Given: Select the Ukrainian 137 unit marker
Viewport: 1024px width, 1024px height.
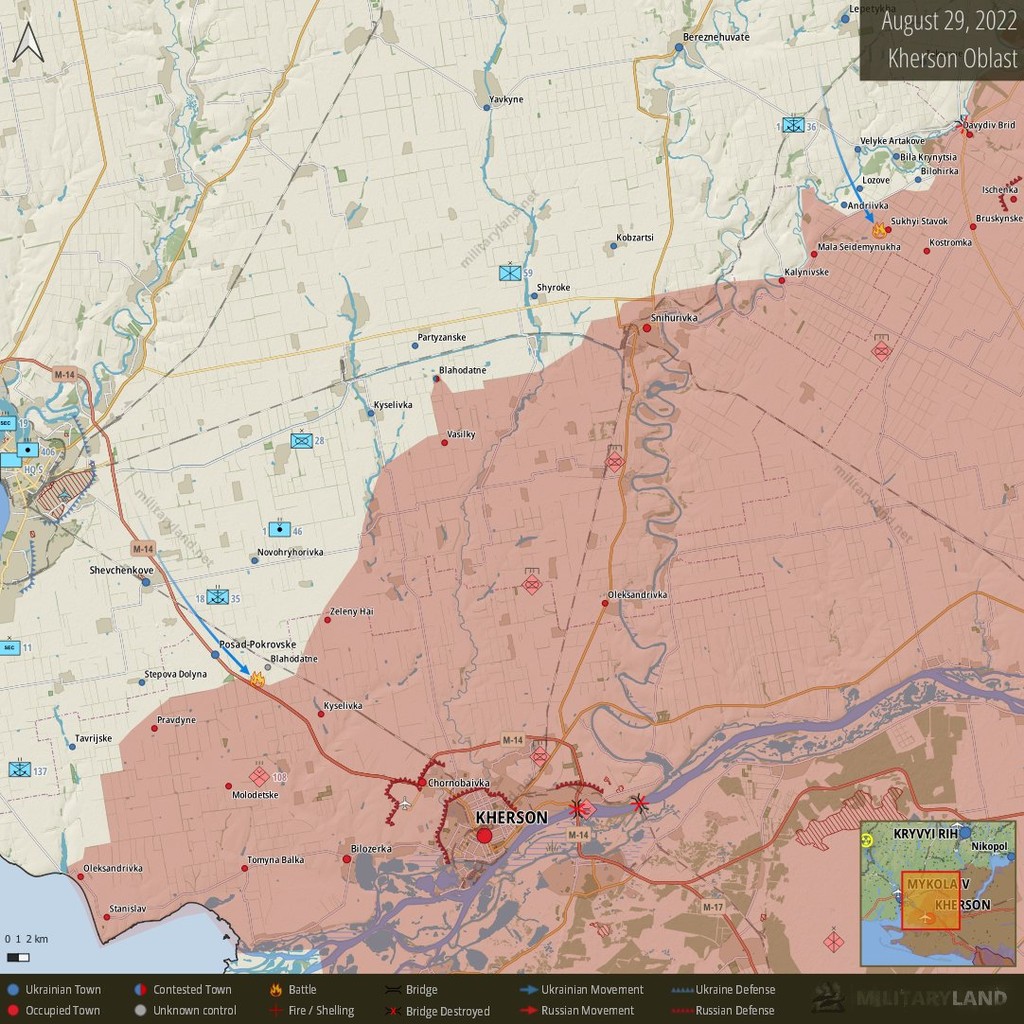Looking at the screenshot, I should (x=20, y=769).
